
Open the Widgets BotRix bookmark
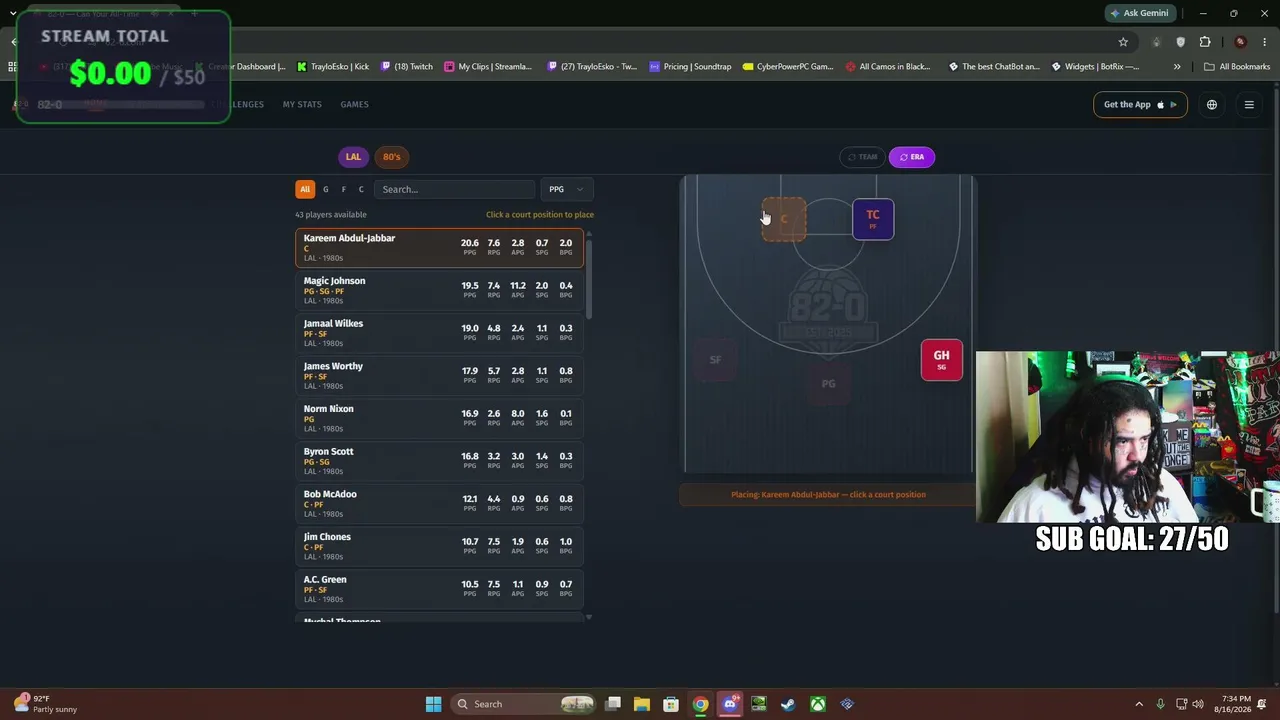pos(1095,67)
